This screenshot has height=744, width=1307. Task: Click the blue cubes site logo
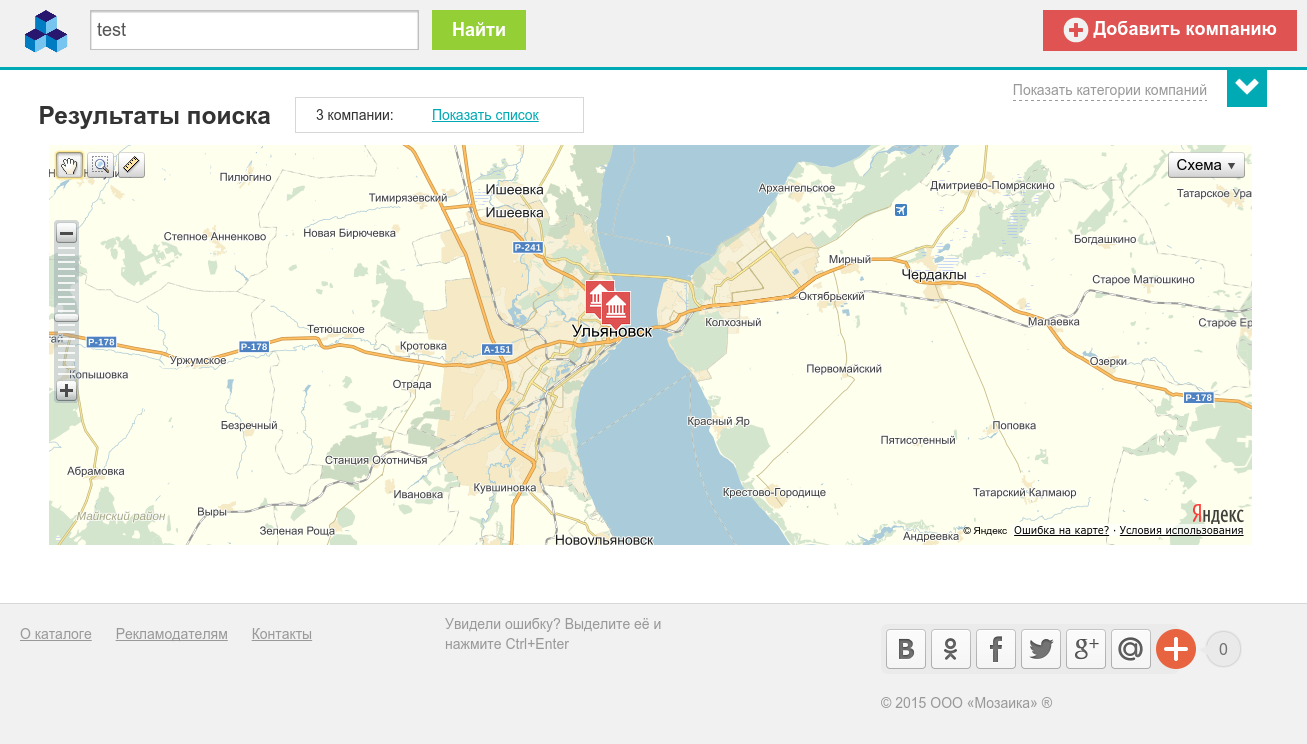46,31
